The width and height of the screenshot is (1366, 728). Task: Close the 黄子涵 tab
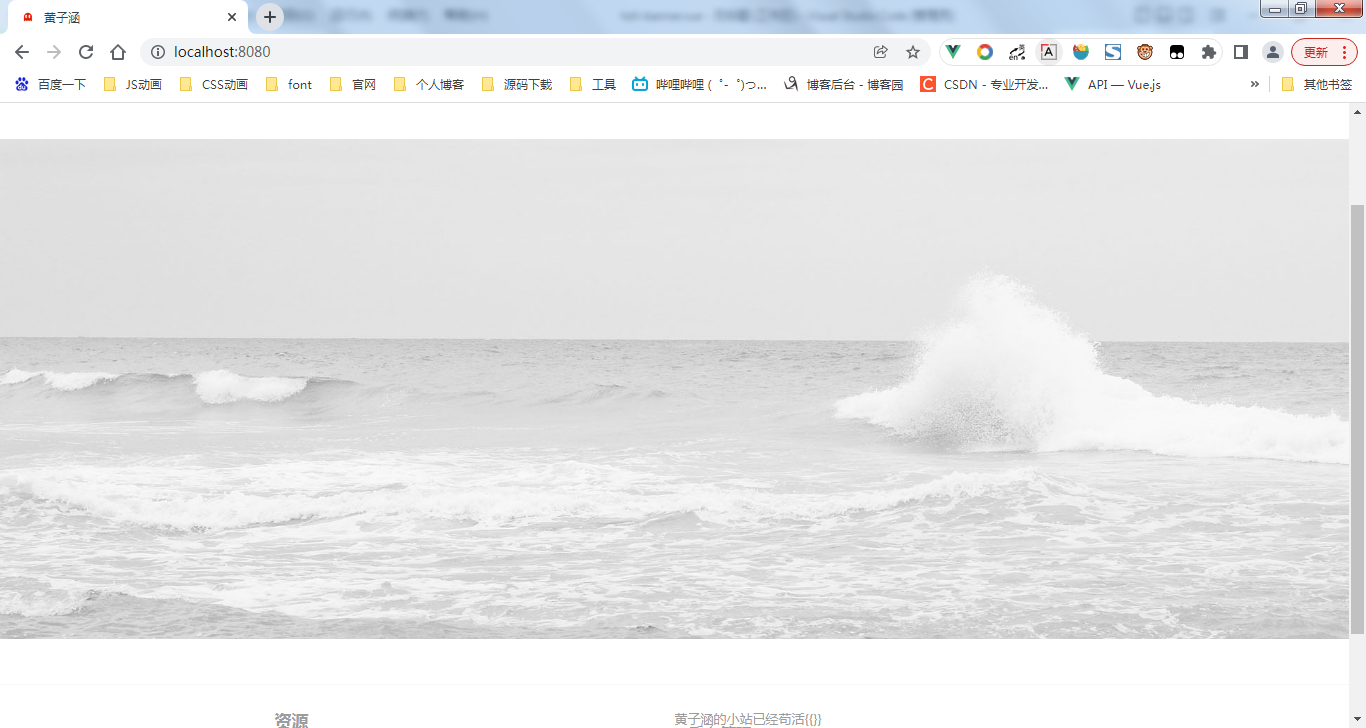[x=232, y=17]
